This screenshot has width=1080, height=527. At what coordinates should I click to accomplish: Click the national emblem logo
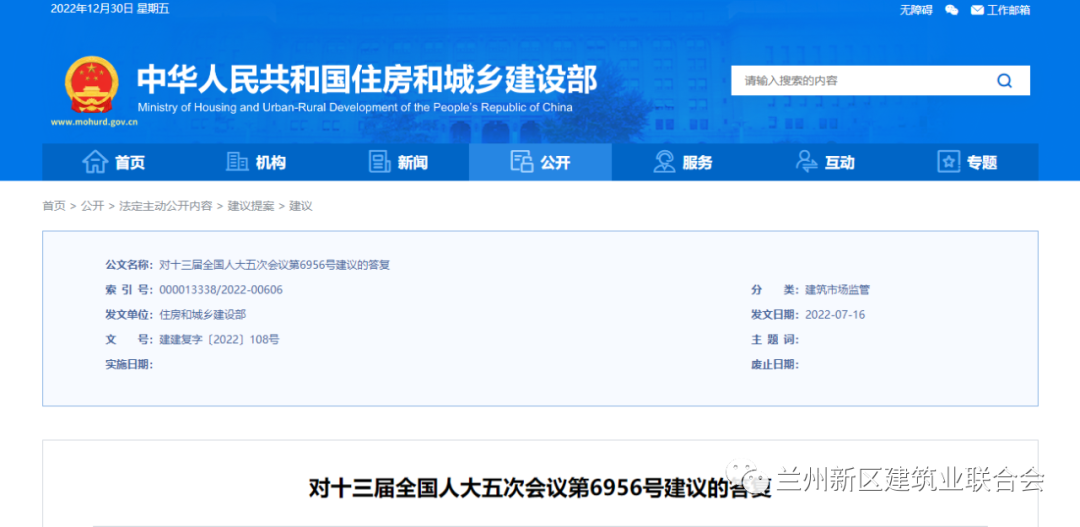pyautogui.click(x=92, y=85)
